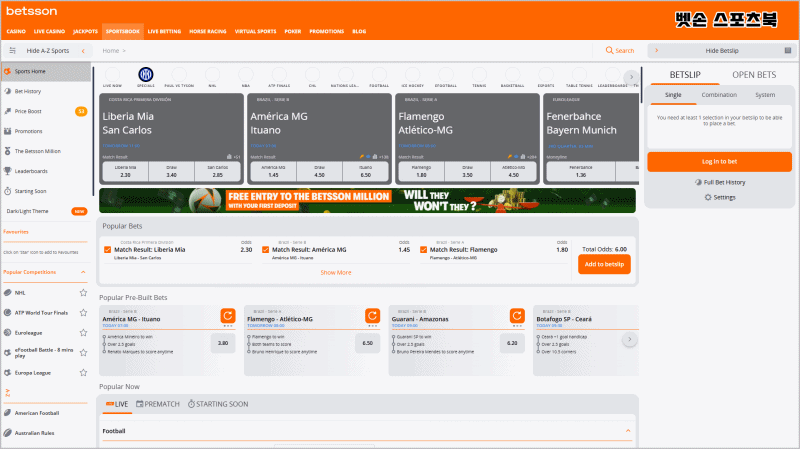The image size is (800, 449).
Task: Click the Add to betslip button
Action: pyautogui.click(x=604, y=264)
